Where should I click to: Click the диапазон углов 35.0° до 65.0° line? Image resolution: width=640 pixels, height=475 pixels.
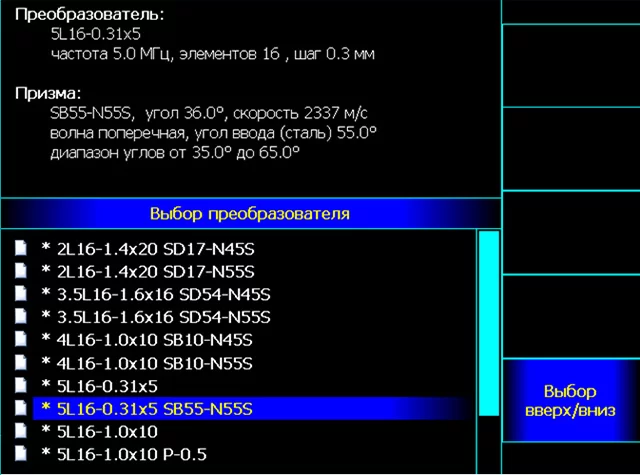[175, 152]
